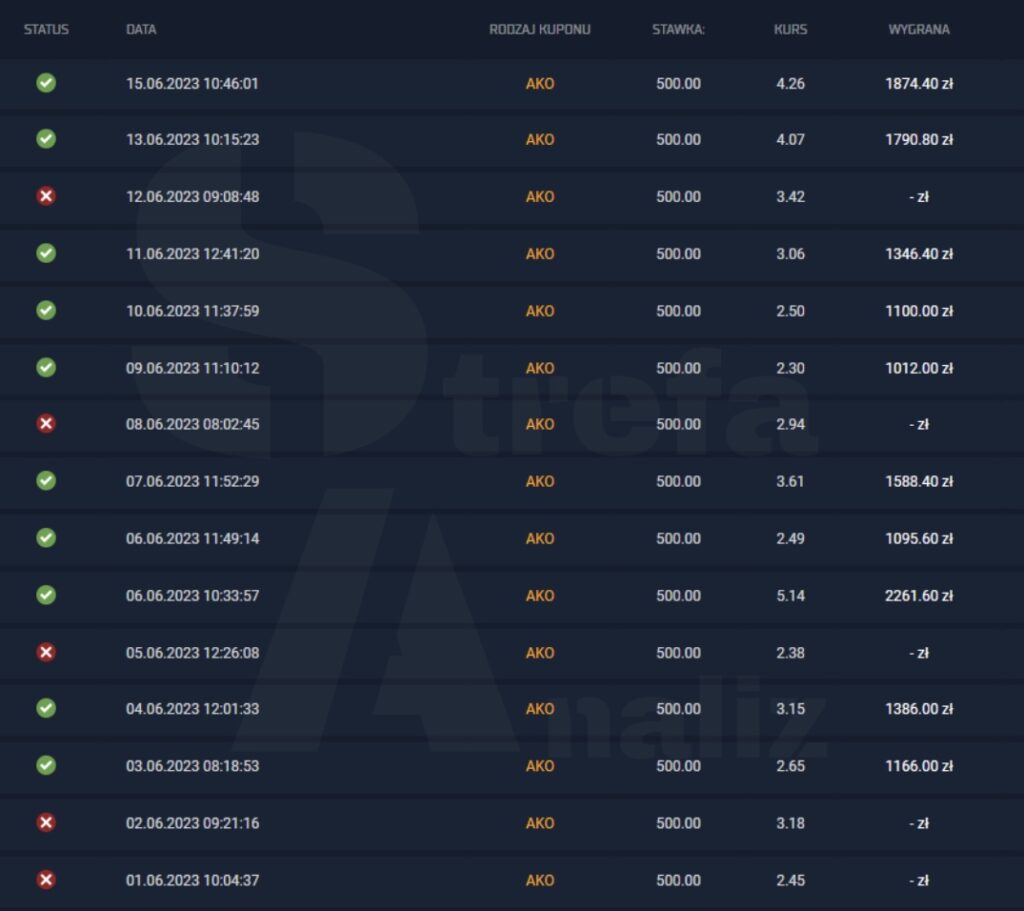1024x911 pixels.
Task: Select date 09.06.2023 11:10:12
Action: (x=192, y=368)
